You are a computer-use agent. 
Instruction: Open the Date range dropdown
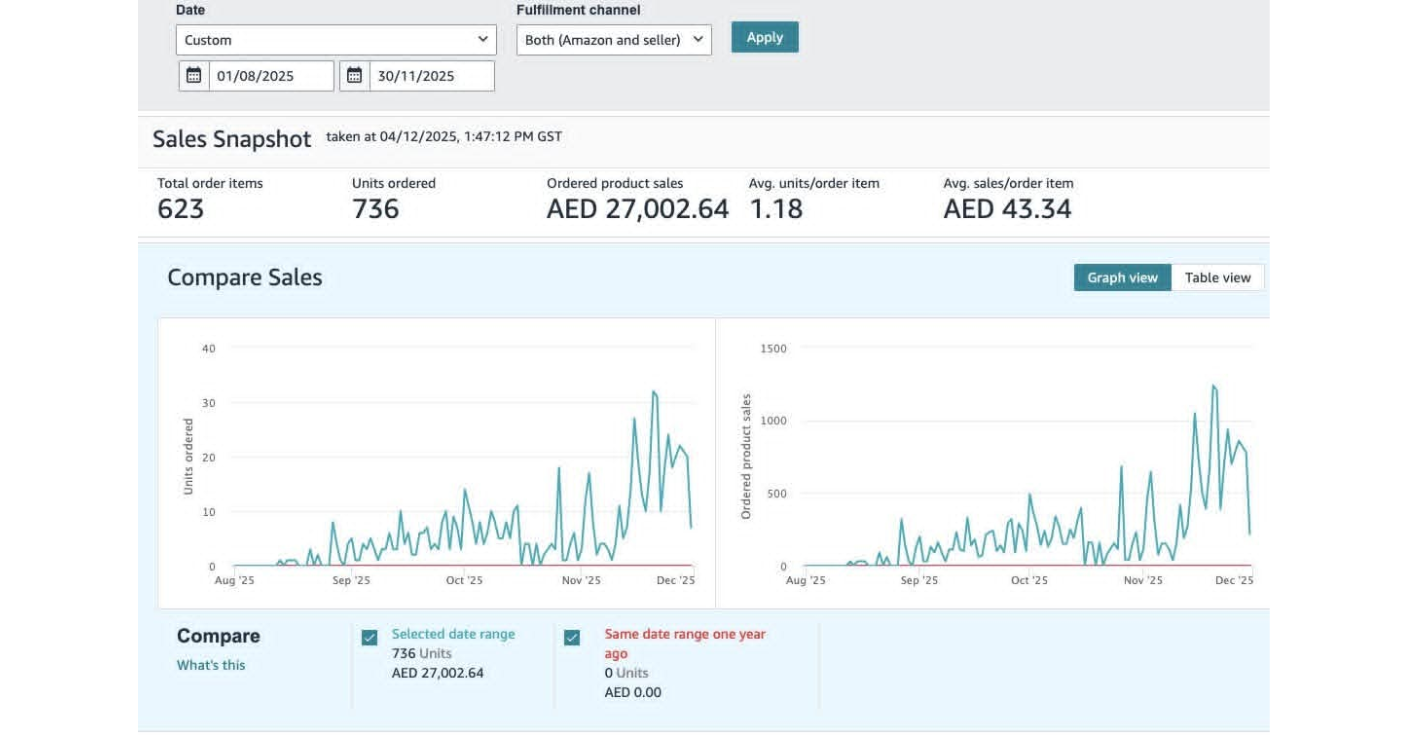click(x=336, y=40)
